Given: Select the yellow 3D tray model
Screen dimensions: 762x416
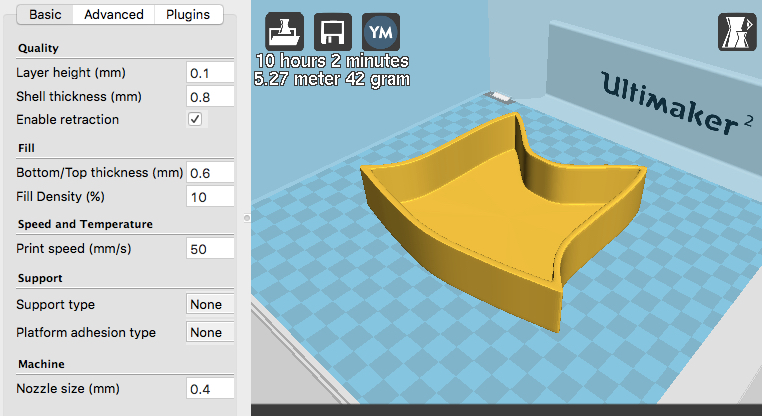Looking at the screenshot, I should point(501,224).
